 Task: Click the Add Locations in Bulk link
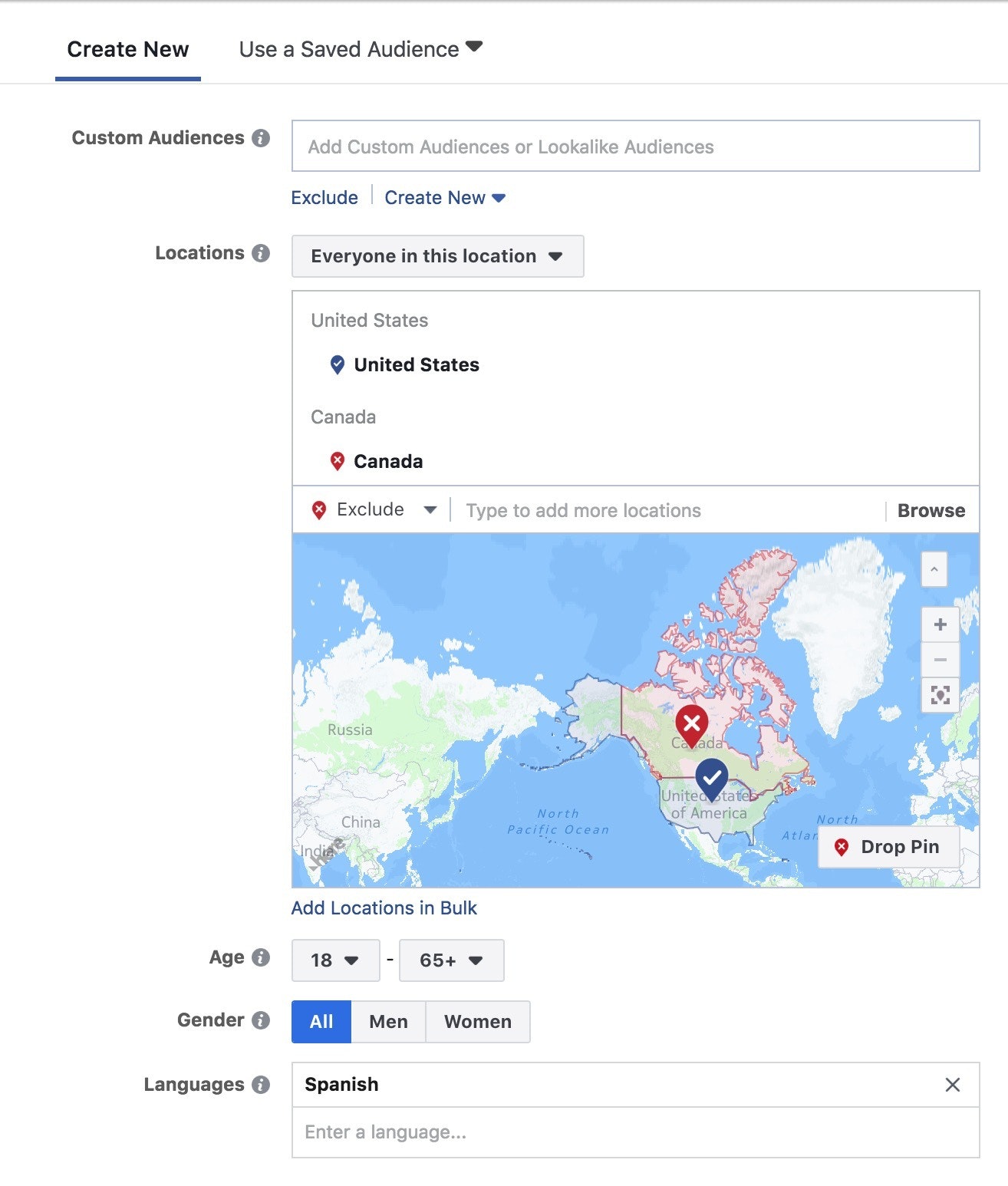[384, 908]
